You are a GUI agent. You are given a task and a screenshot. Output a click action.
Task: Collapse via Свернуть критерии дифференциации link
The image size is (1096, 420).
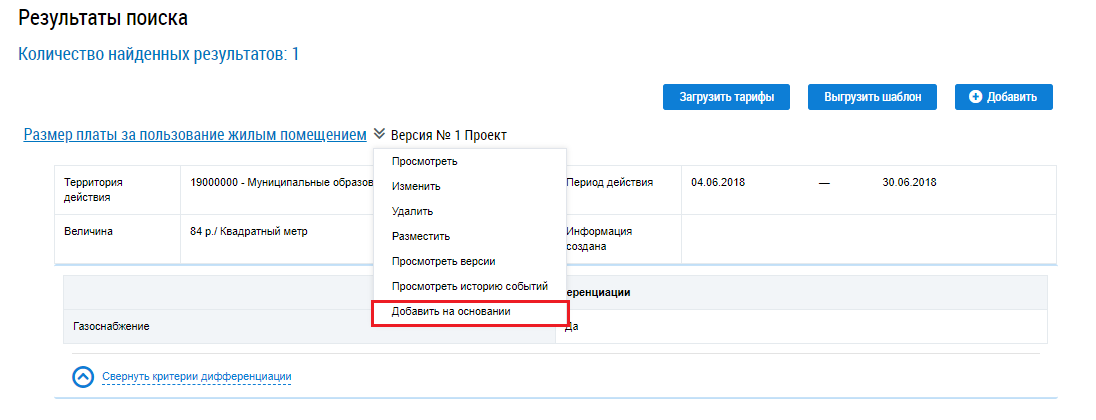tap(196, 376)
